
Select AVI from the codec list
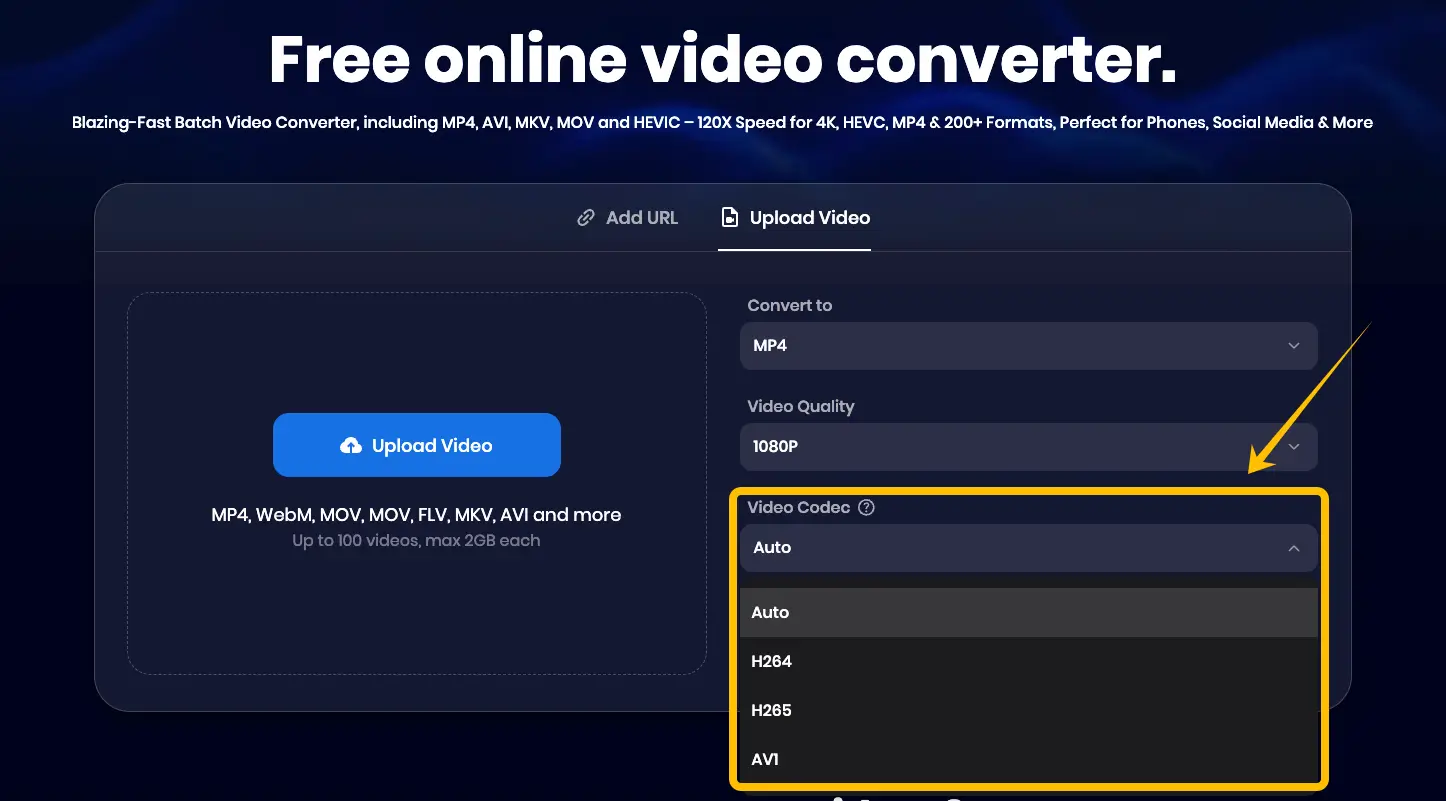pyautogui.click(x=764, y=759)
